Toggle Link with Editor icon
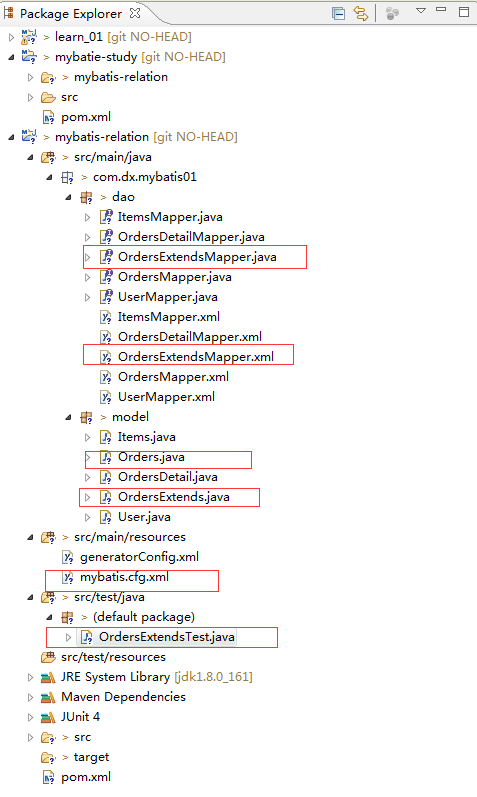This screenshot has height=797, width=477. (361, 13)
